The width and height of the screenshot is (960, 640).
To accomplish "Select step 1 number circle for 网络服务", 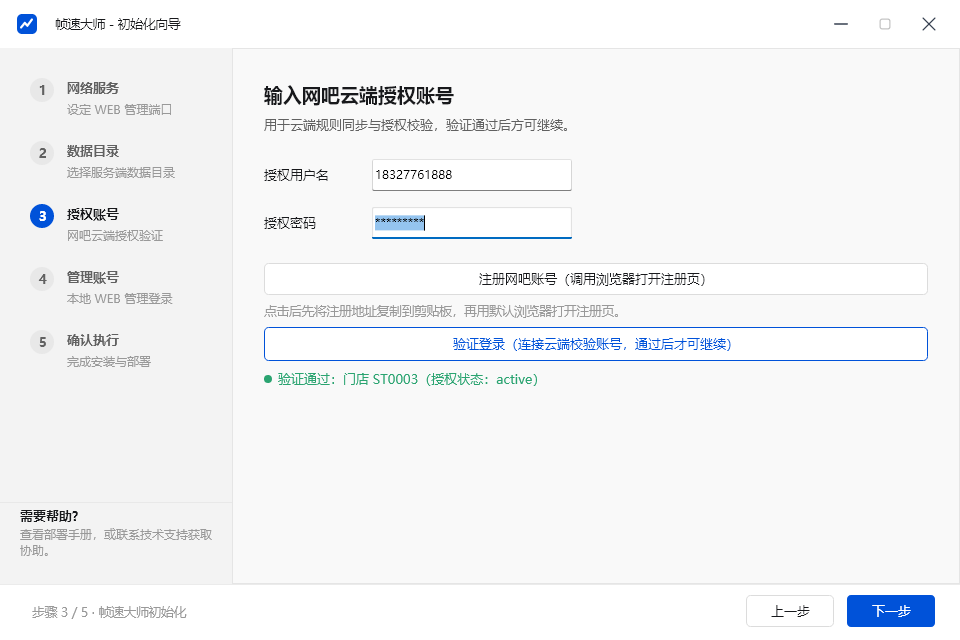I will pos(42,90).
